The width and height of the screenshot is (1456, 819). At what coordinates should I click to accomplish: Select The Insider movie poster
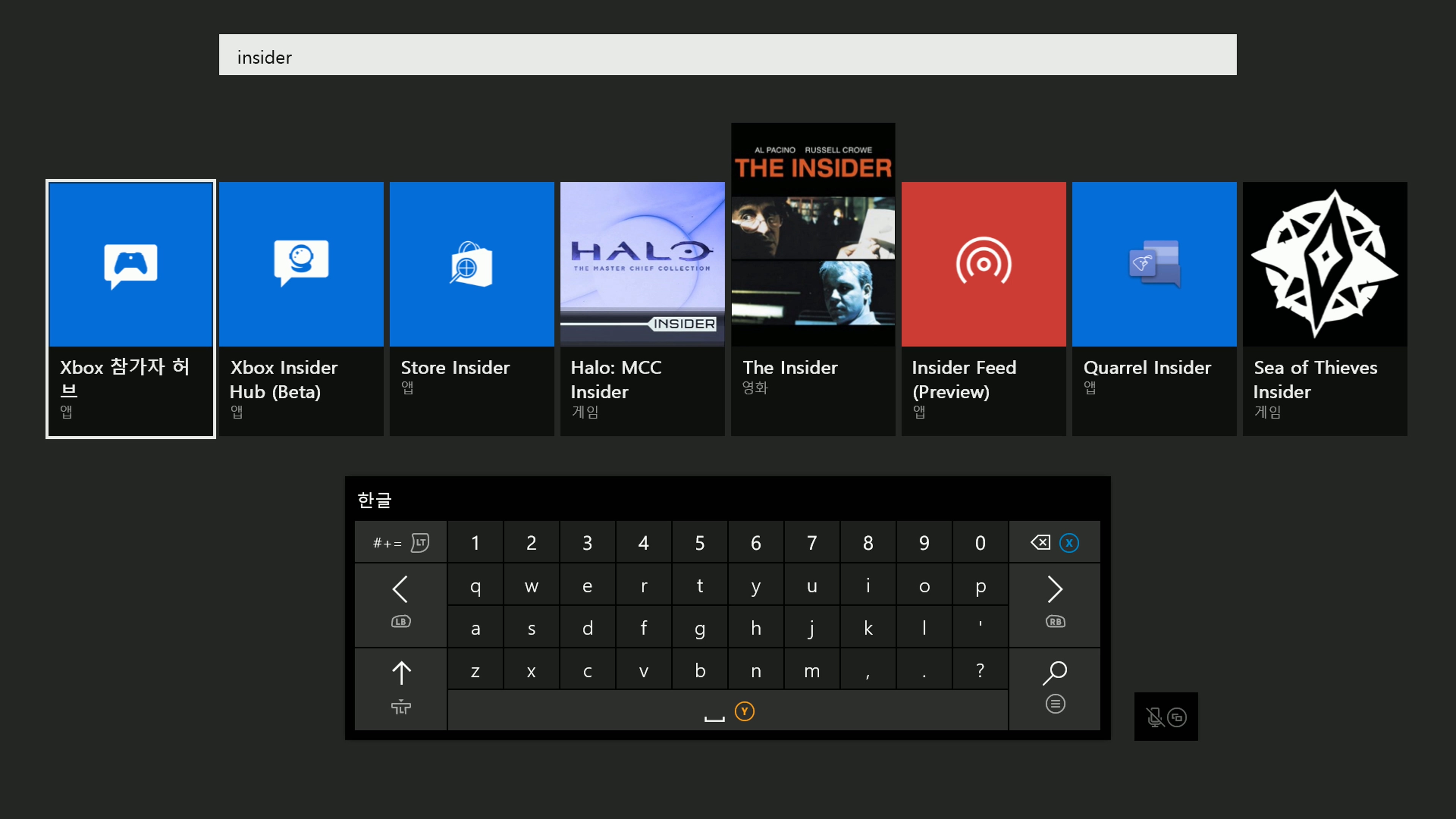(813, 235)
